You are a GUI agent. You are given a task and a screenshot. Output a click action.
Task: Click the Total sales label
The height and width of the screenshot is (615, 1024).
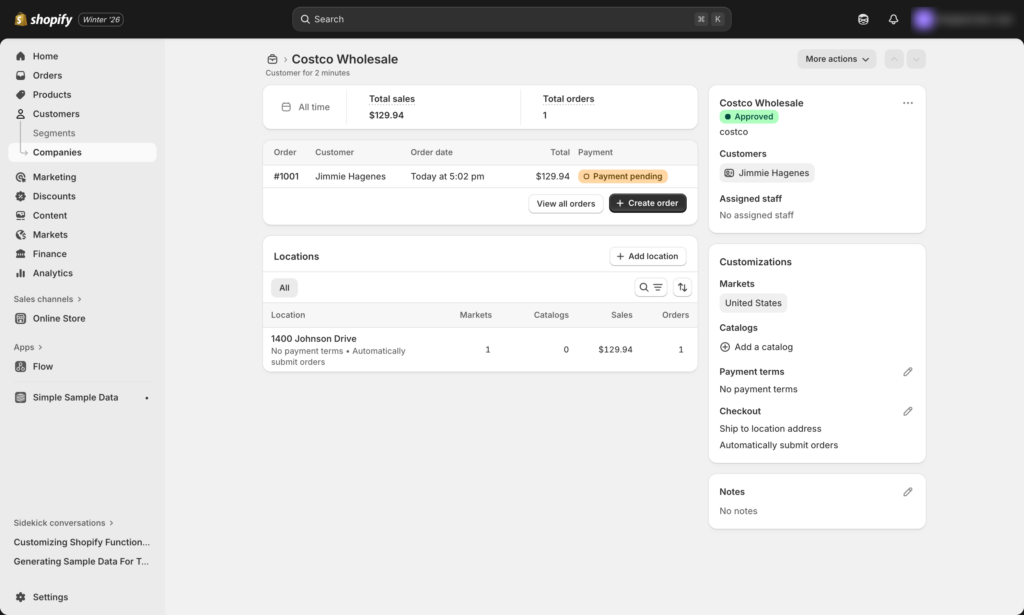coord(391,99)
